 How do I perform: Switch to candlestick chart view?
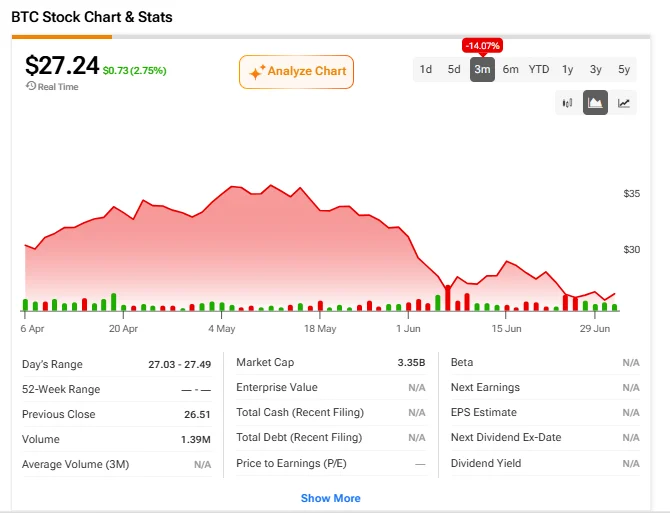pyautogui.click(x=567, y=103)
